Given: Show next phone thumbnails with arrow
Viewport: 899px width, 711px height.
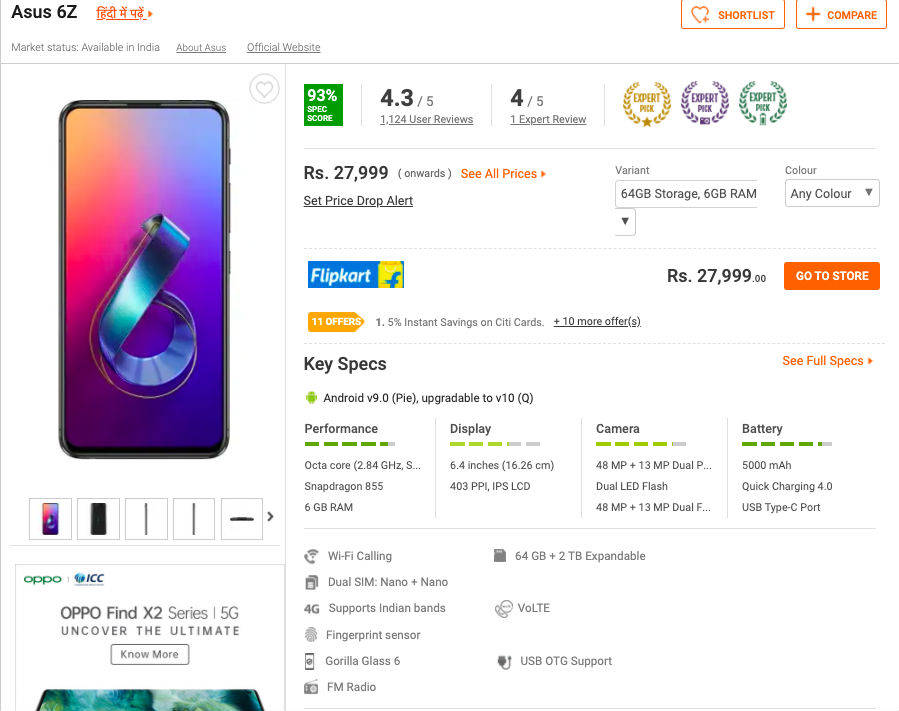Looking at the screenshot, I should coord(270,517).
